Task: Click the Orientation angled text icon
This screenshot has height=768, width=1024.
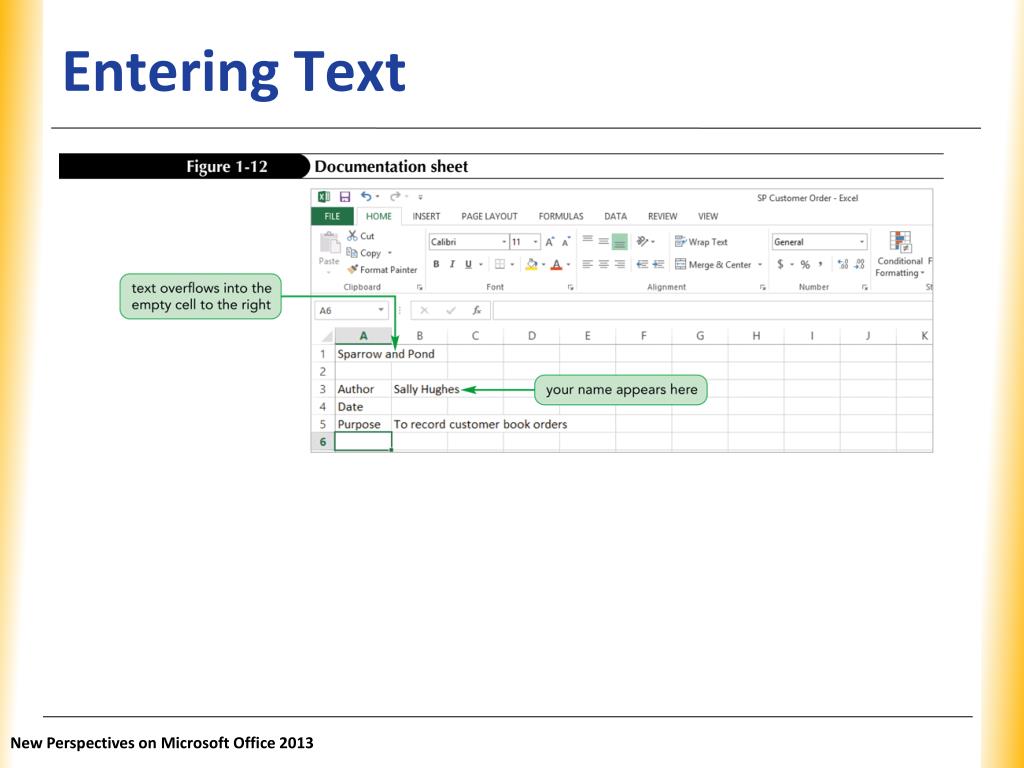Action: [x=643, y=242]
